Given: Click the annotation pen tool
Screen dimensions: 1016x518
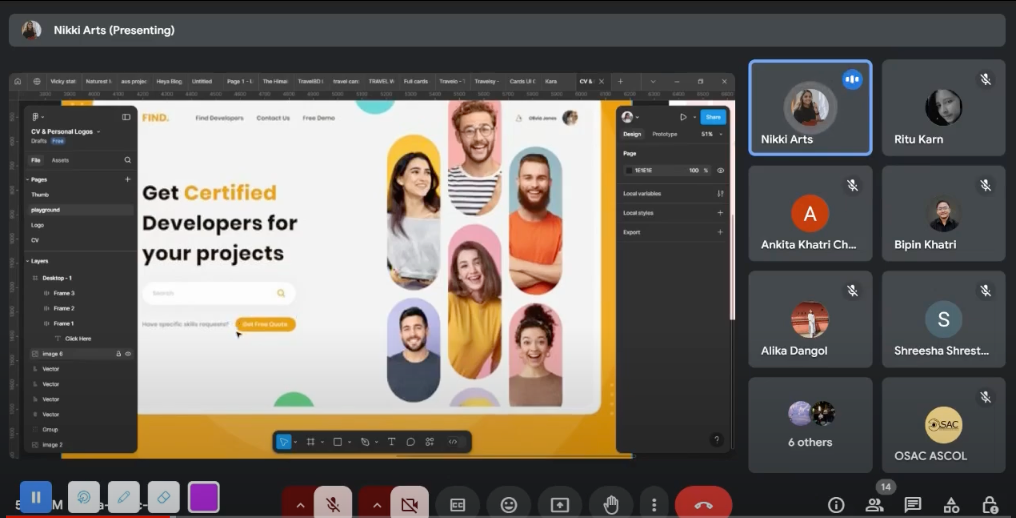Looking at the screenshot, I should (x=124, y=497).
